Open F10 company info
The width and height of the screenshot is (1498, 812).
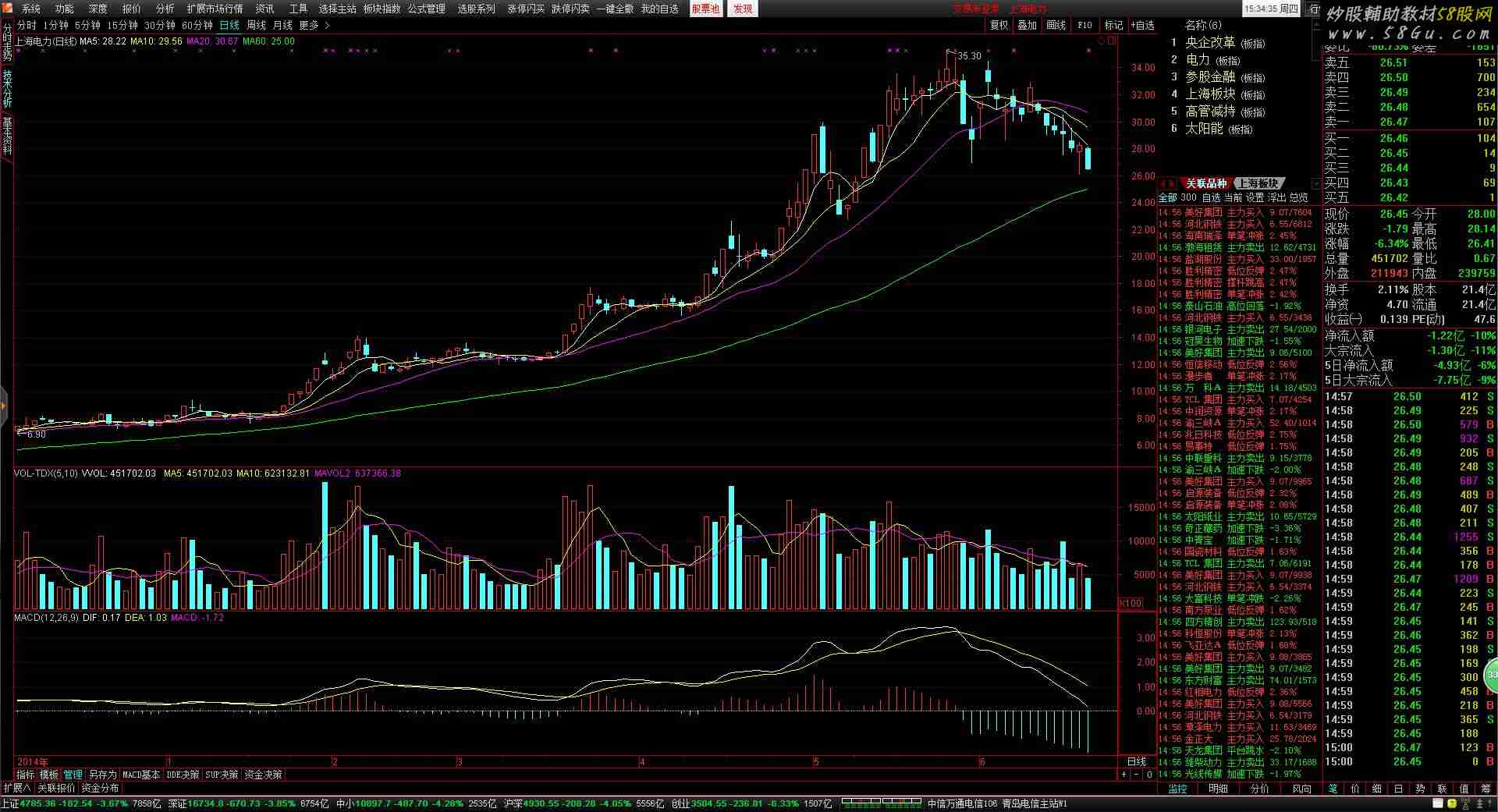pos(1084,26)
